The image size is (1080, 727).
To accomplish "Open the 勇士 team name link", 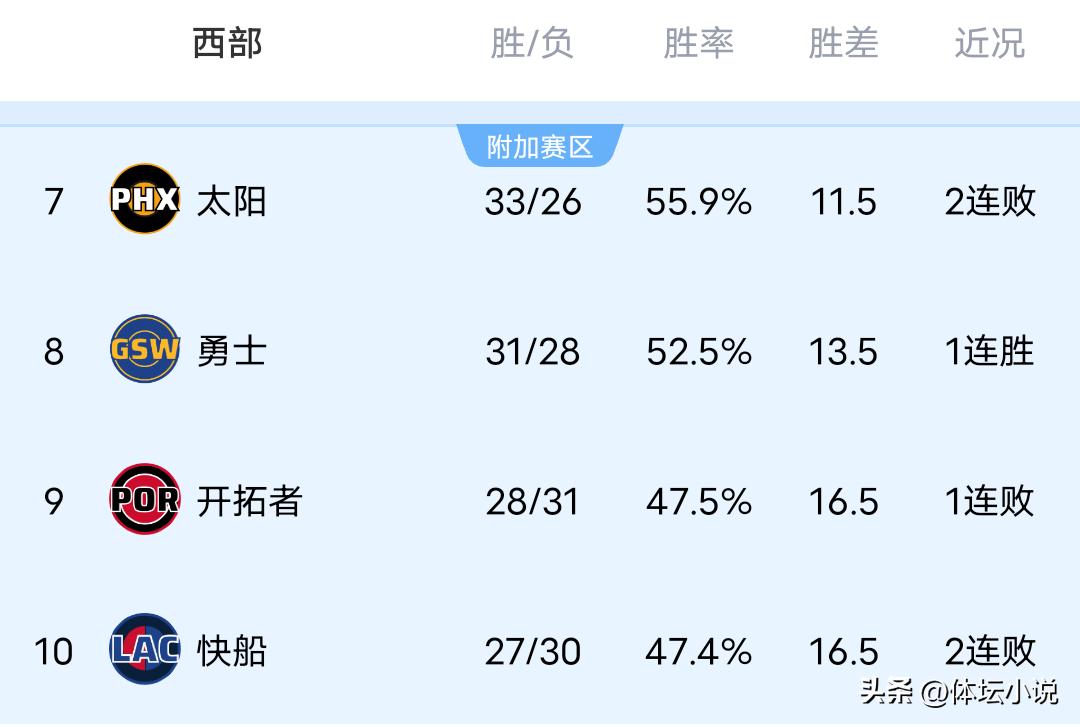I will pyautogui.click(x=231, y=351).
